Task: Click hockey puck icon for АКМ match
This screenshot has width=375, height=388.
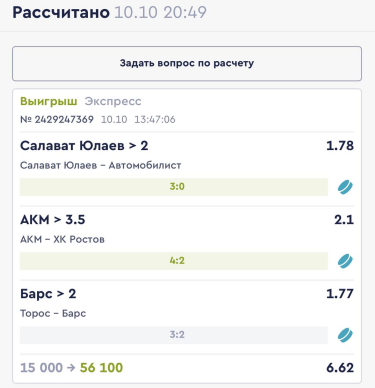Action: pyautogui.click(x=345, y=261)
